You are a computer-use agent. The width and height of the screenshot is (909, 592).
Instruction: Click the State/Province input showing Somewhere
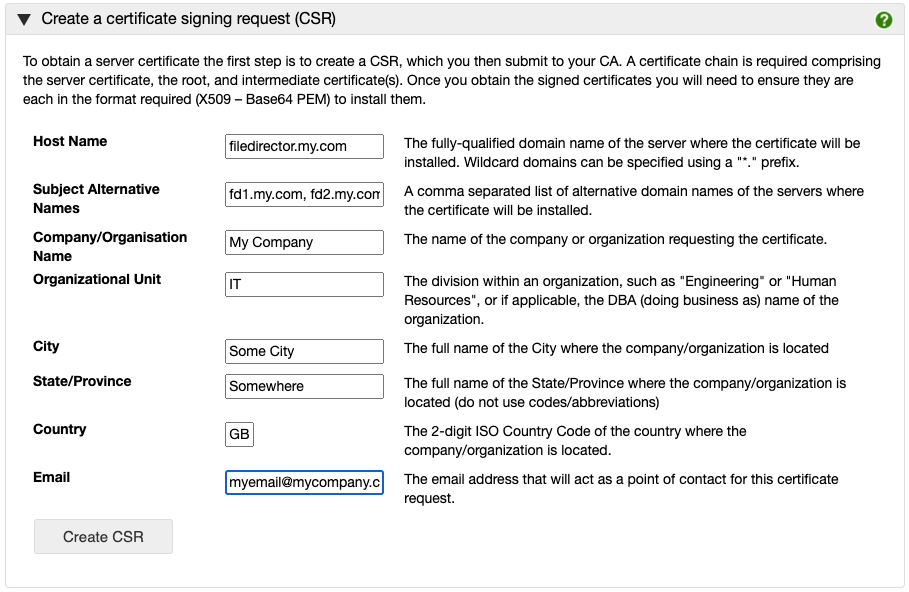tap(304, 386)
